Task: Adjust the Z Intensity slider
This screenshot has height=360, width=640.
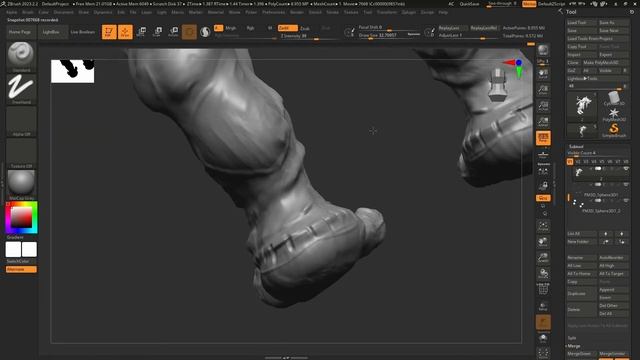Action: tap(309, 36)
